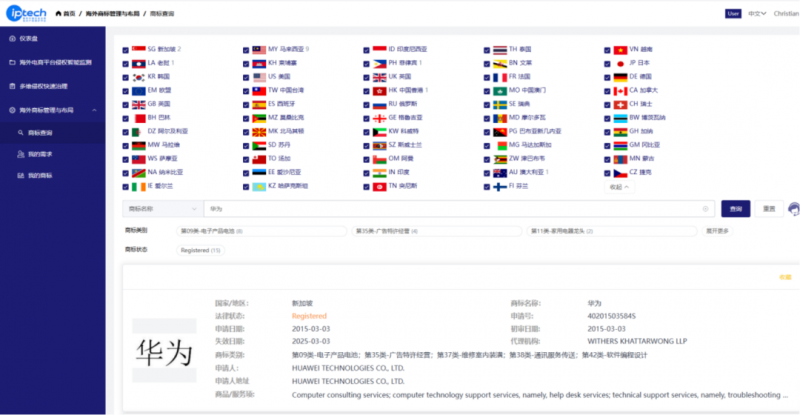Uncheck the US 美国 checkbox
This screenshot has width=800, height=415.
click(246, 76)
